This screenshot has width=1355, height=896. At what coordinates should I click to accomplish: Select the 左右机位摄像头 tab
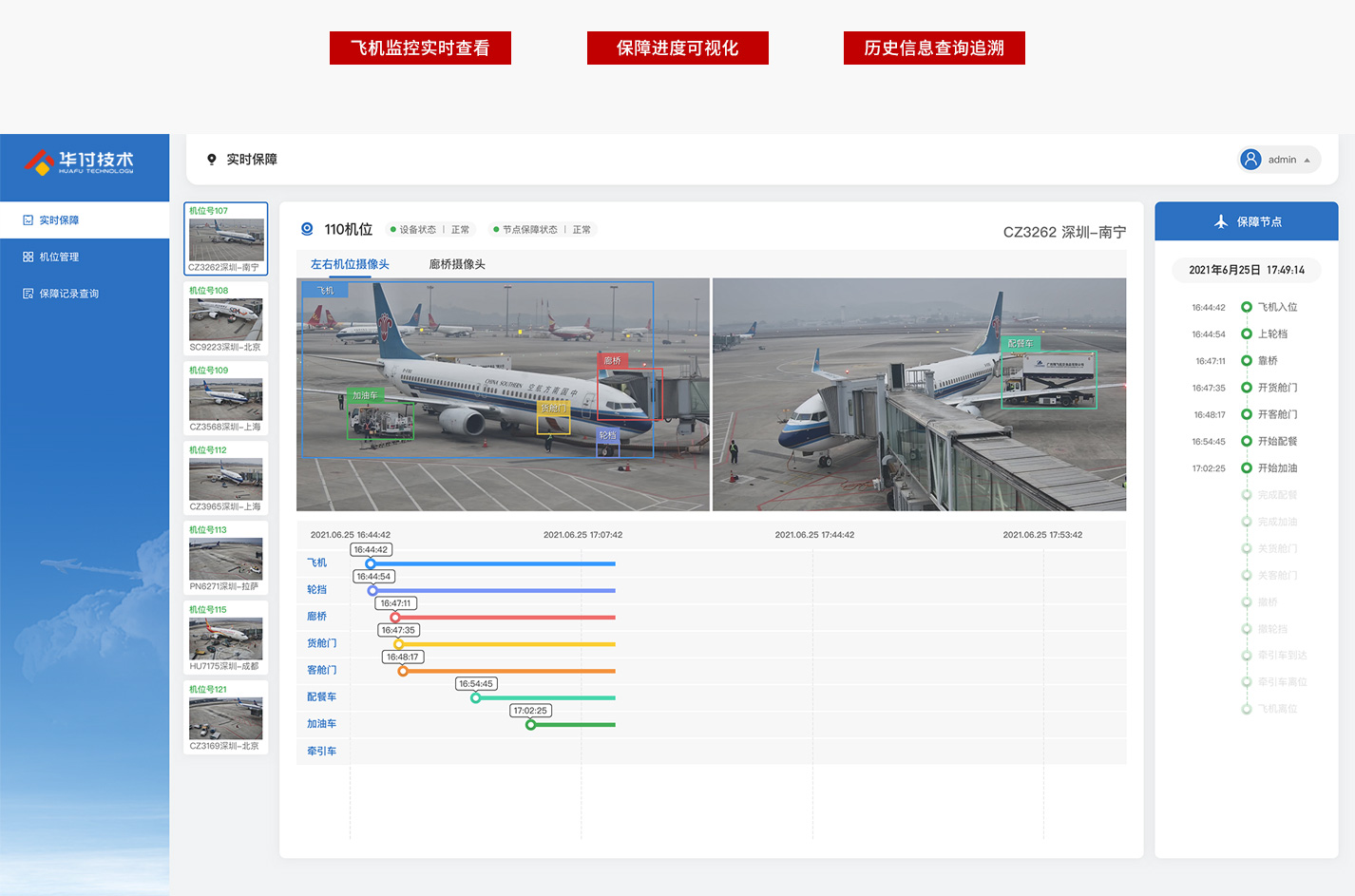(x=350, y=265)
